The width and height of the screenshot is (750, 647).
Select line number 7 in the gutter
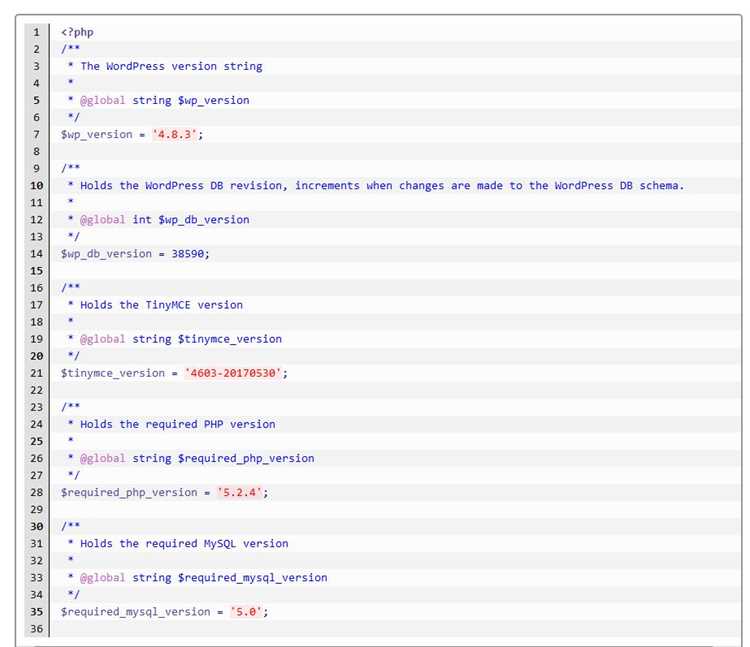36,135
